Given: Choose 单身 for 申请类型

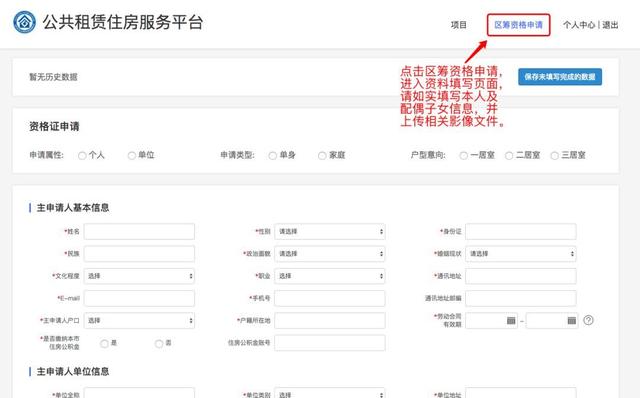Looking at the screenshot, I should pos(273,156).
